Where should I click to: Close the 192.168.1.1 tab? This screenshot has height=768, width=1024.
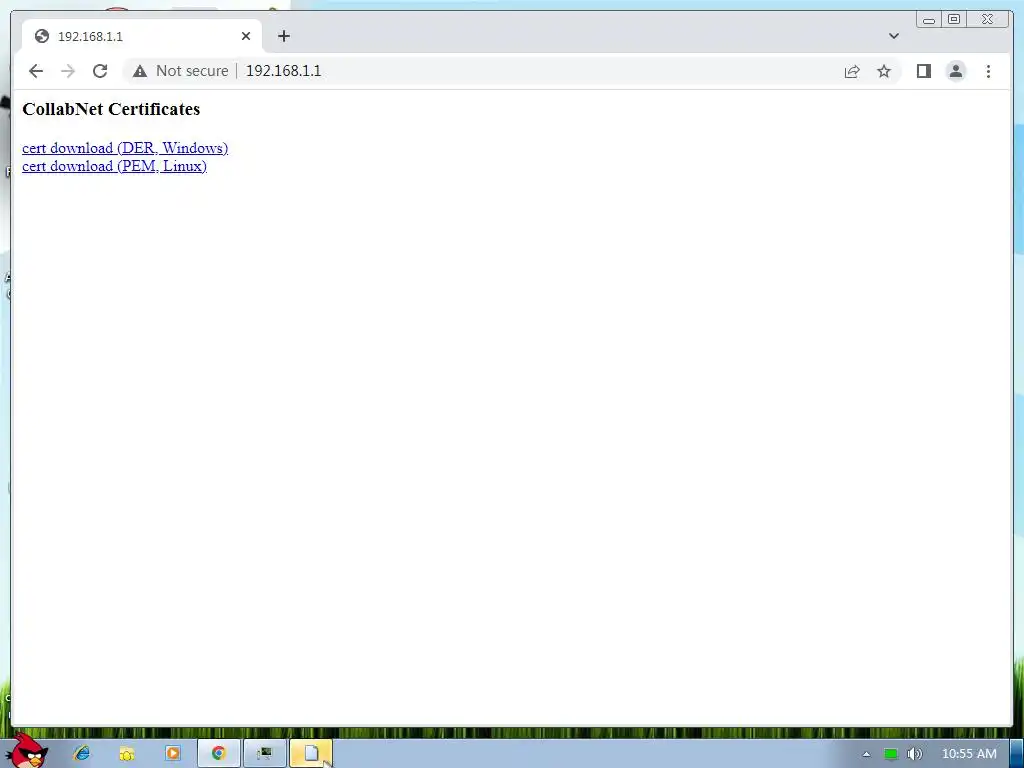(x=246, y=36)
